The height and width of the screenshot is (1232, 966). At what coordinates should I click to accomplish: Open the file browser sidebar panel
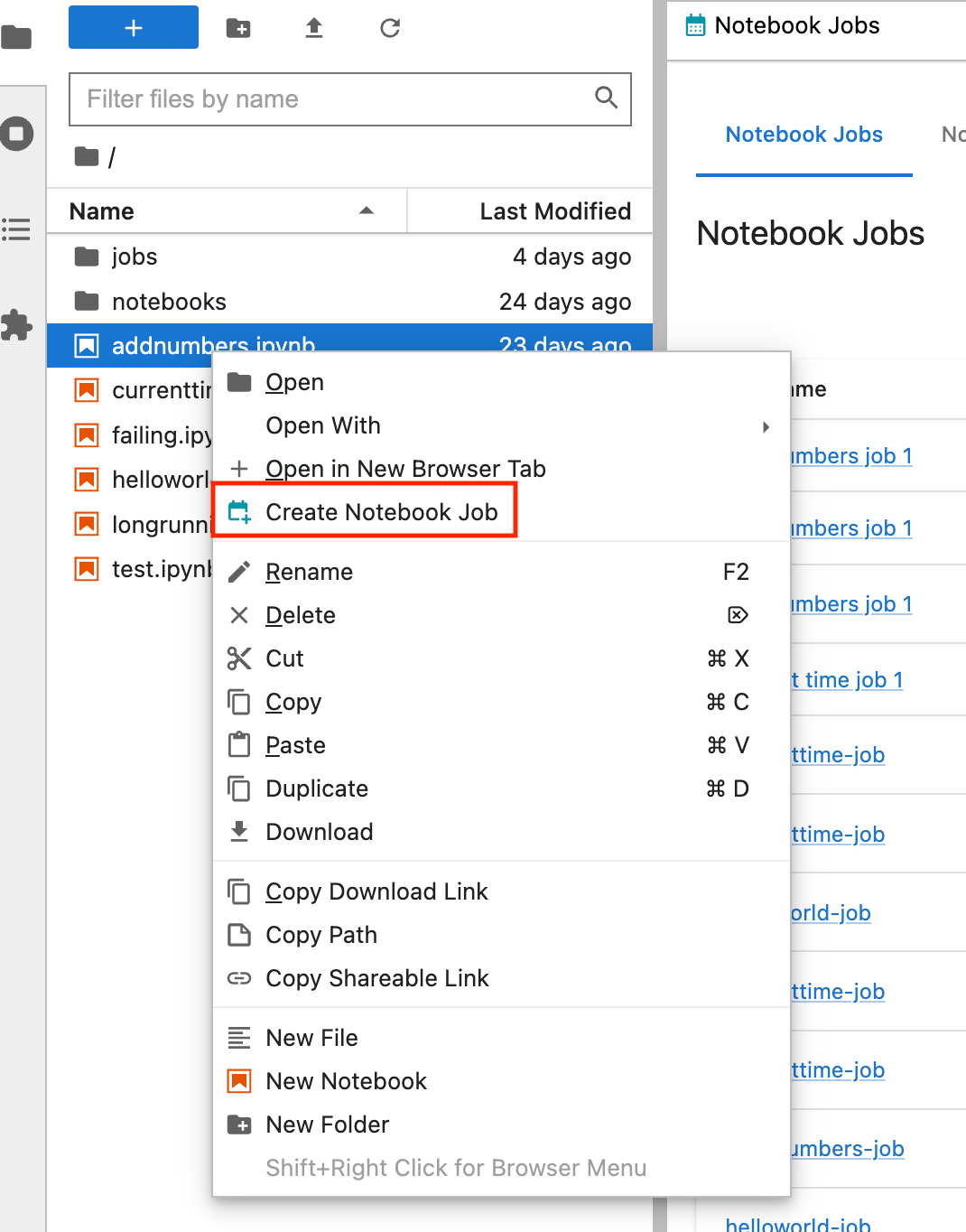click(x=16, y=36)
